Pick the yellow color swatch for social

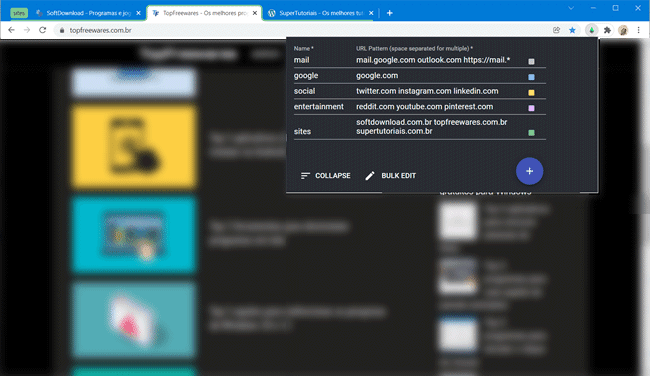[531, 92]
